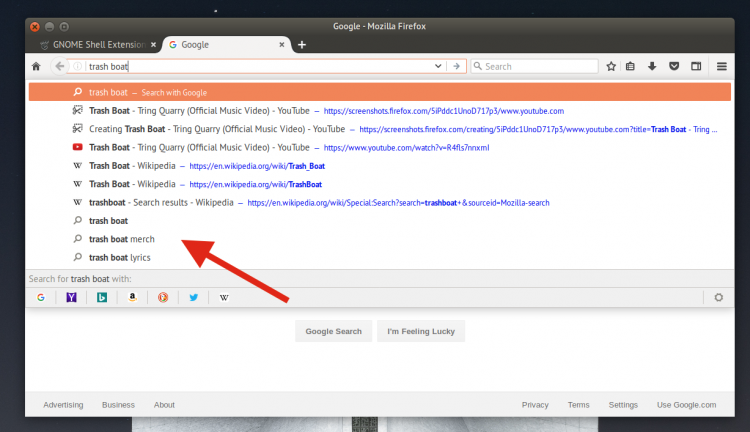Viewport: 750px width, 432px height.
Task: Click the Google Search button
Action: pyautogui.click(x=333, y=331)
